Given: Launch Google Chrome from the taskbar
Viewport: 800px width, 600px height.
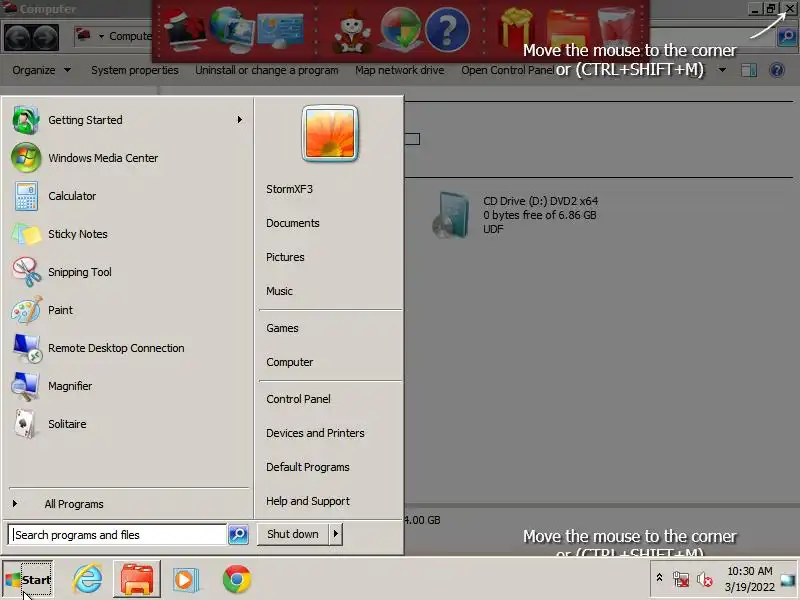Looking at the screenshot, I should tap(237, 579).
